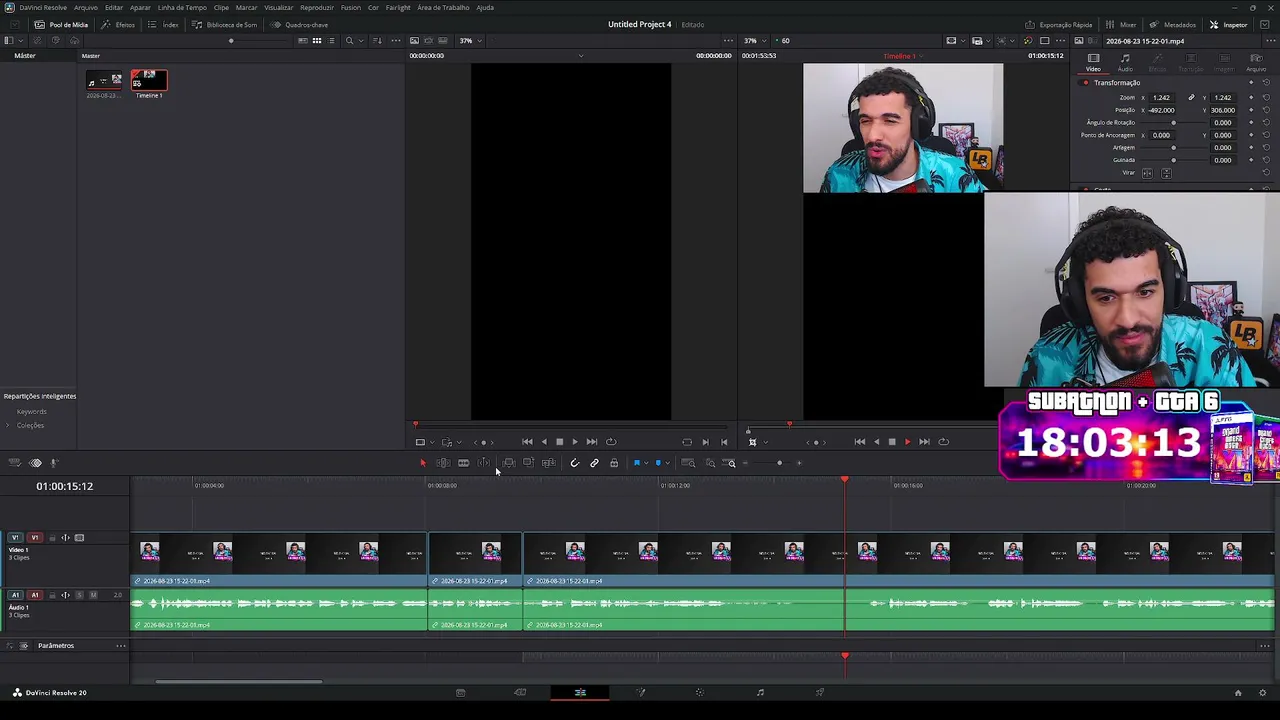Adjust the Arfagem slider
The width and height of the screenshot is (1280, 720).
[1173, 148]
